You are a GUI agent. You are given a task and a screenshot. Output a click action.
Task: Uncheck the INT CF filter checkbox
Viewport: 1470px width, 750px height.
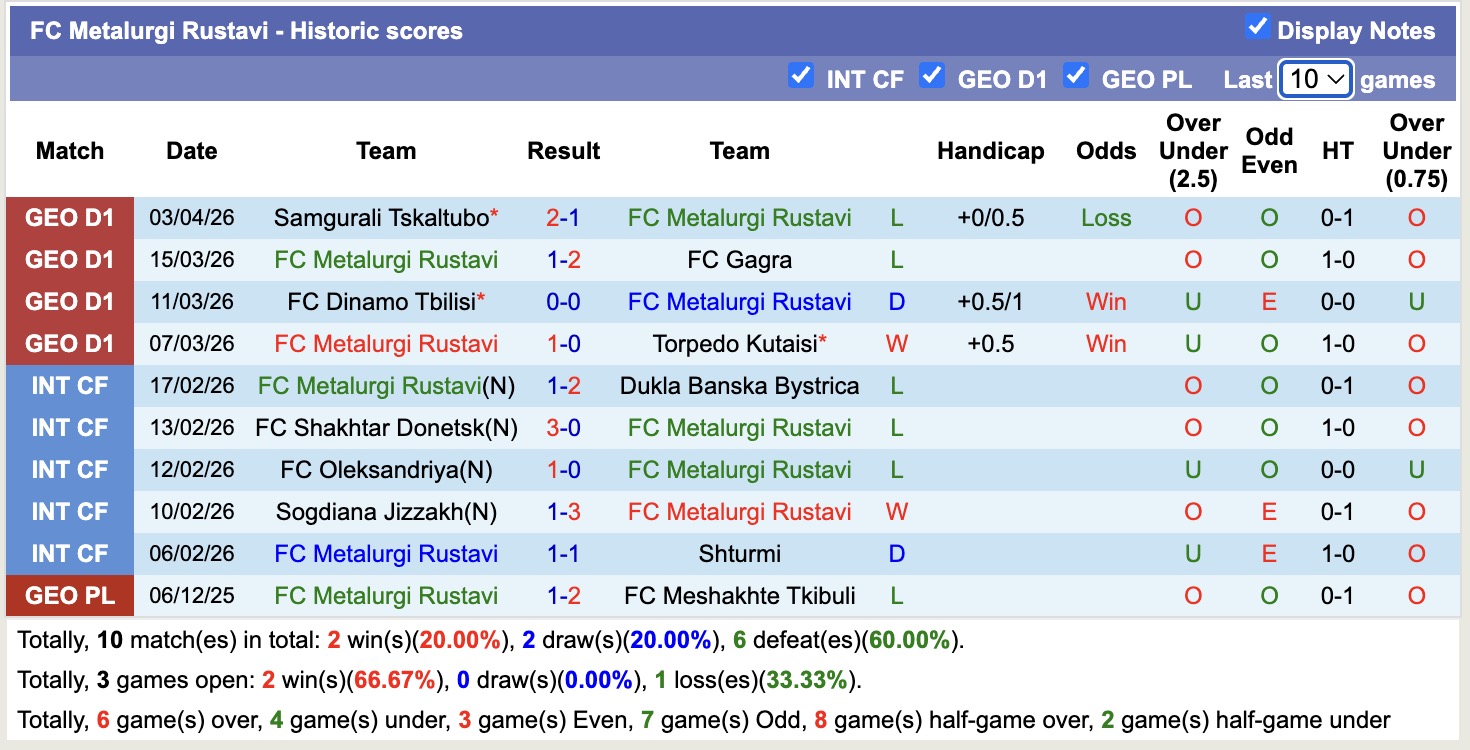tap(800, 75)
